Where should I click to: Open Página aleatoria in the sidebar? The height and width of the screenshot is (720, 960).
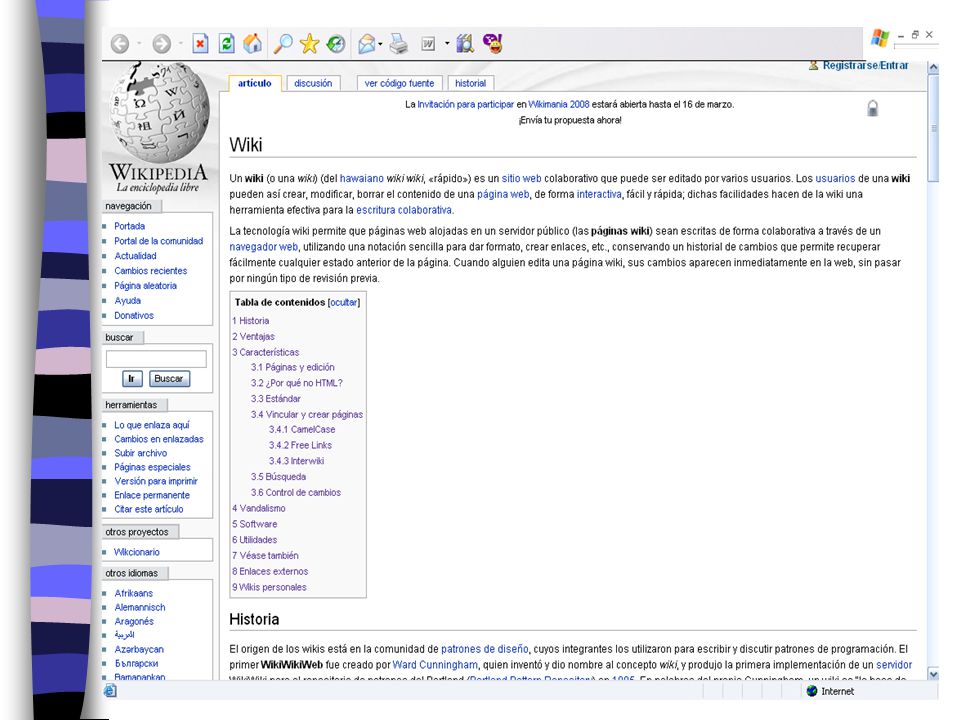(145, 286)
